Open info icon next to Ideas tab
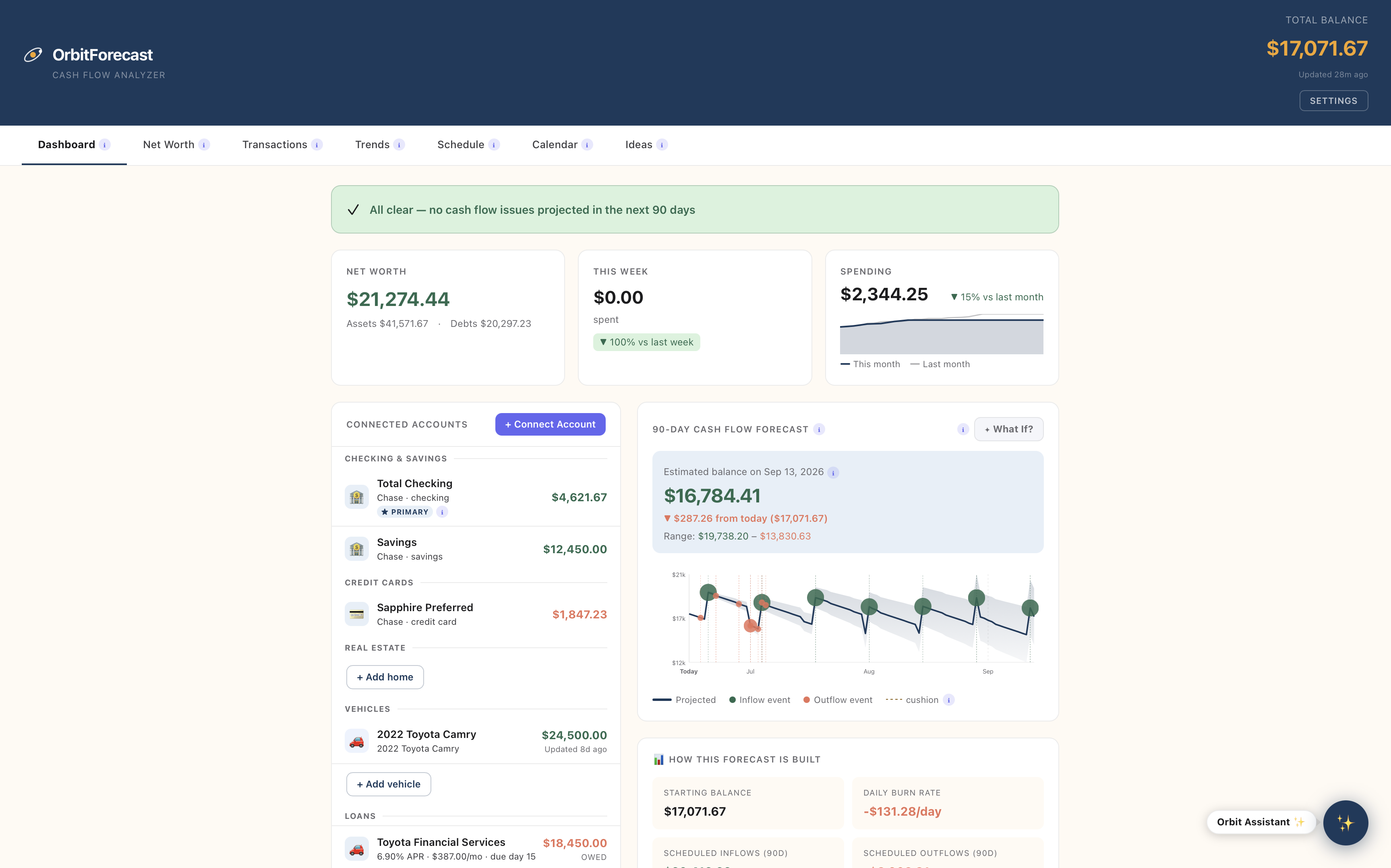Viewport: 1391px width, 868px height. coord(662,145)
